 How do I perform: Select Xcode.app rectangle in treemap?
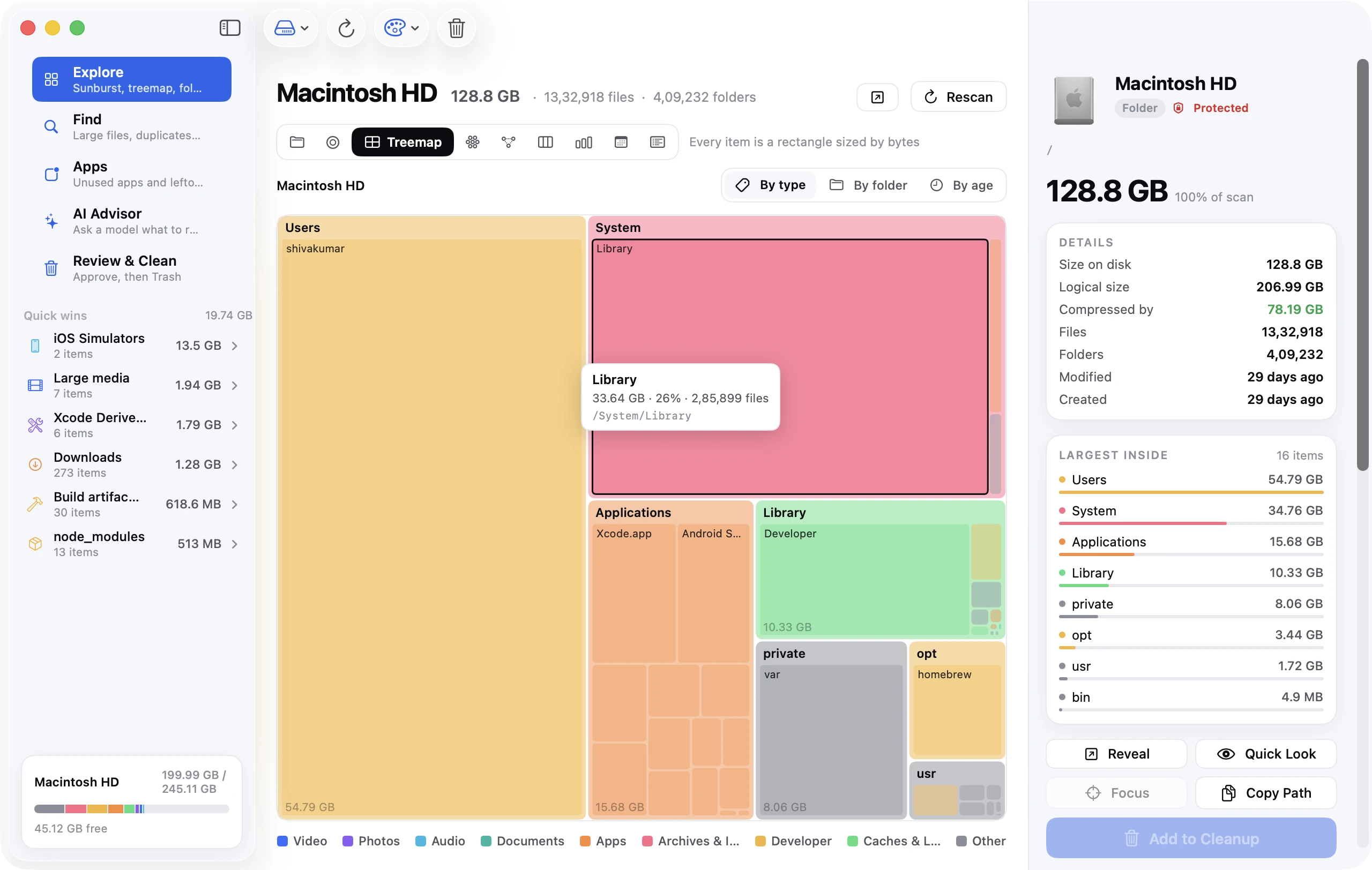633,592
